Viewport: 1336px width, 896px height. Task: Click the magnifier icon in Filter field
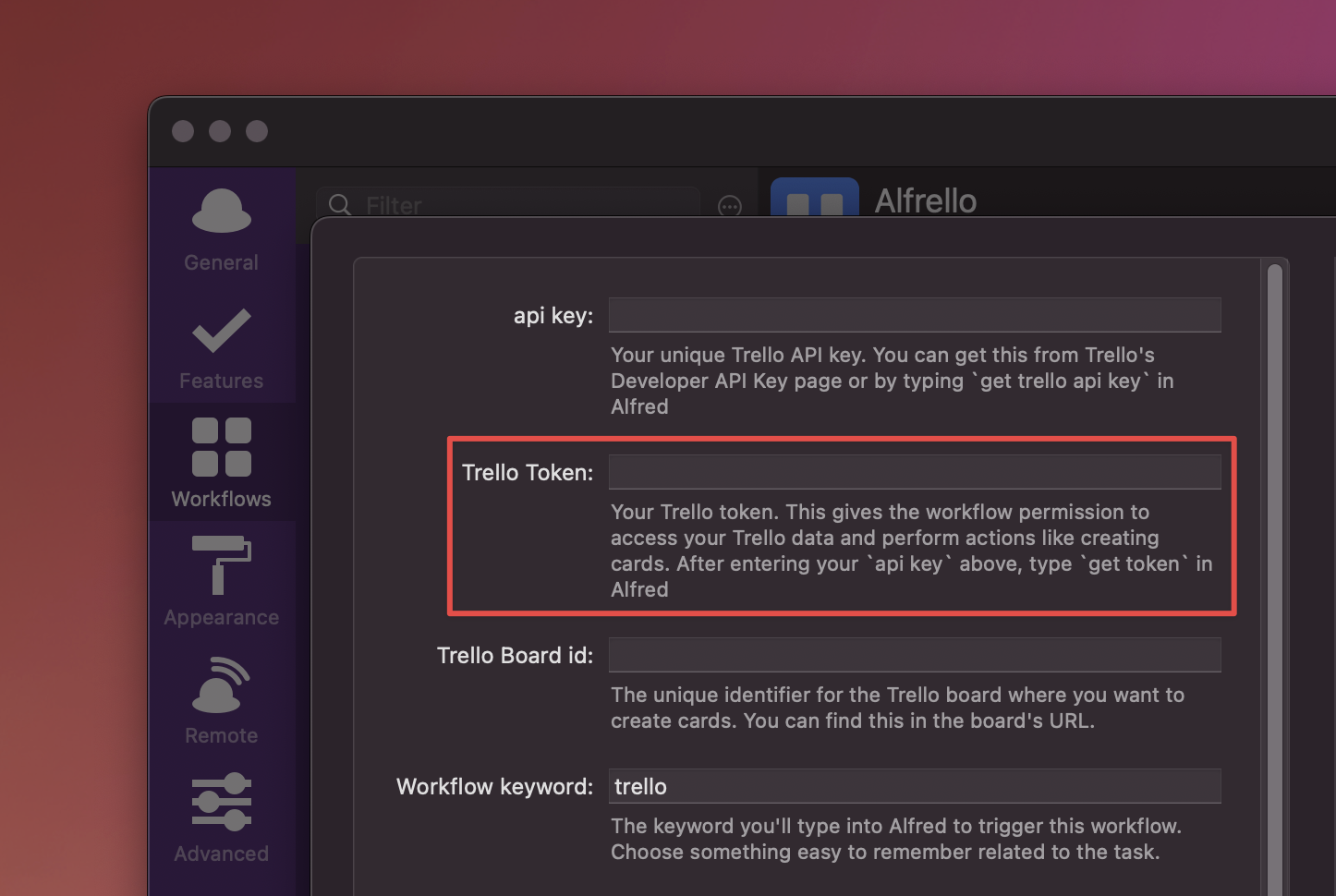(340, 205)
